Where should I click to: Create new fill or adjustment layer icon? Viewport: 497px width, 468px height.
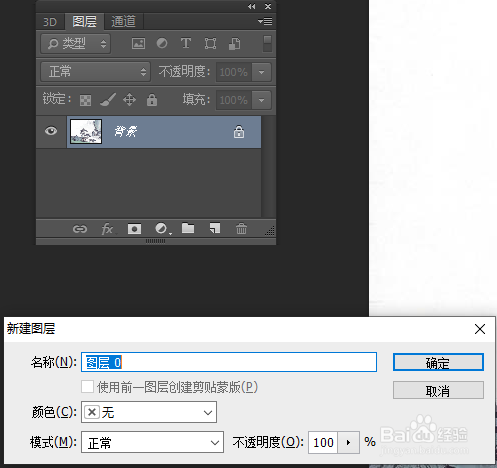[x=162, y=229]
